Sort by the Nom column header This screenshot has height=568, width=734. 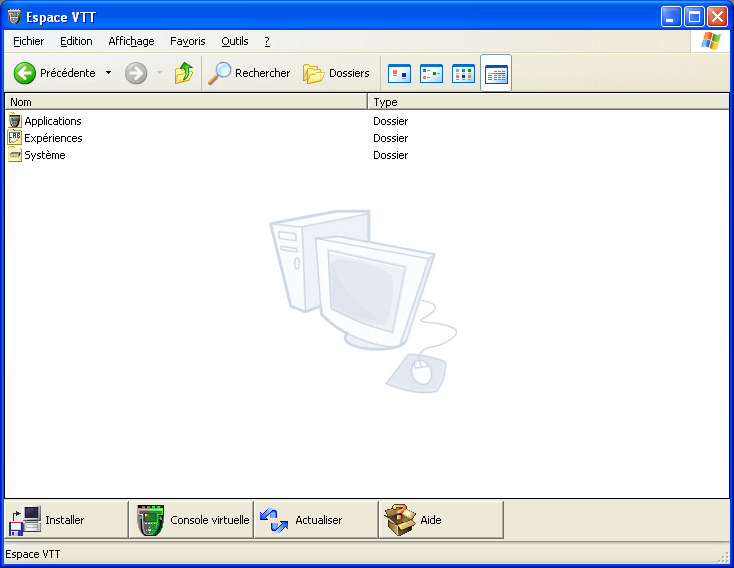coord(186,102)
